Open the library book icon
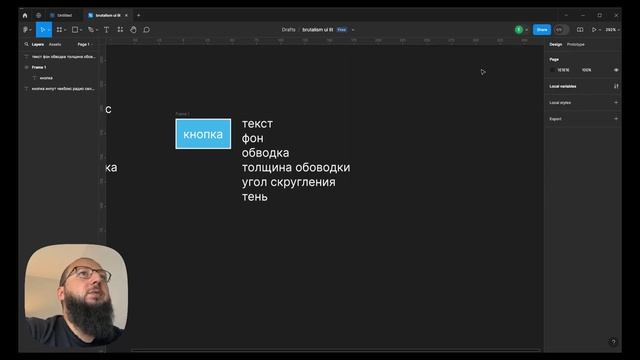Viewport: 640px width, 360px height. (580, 30)
